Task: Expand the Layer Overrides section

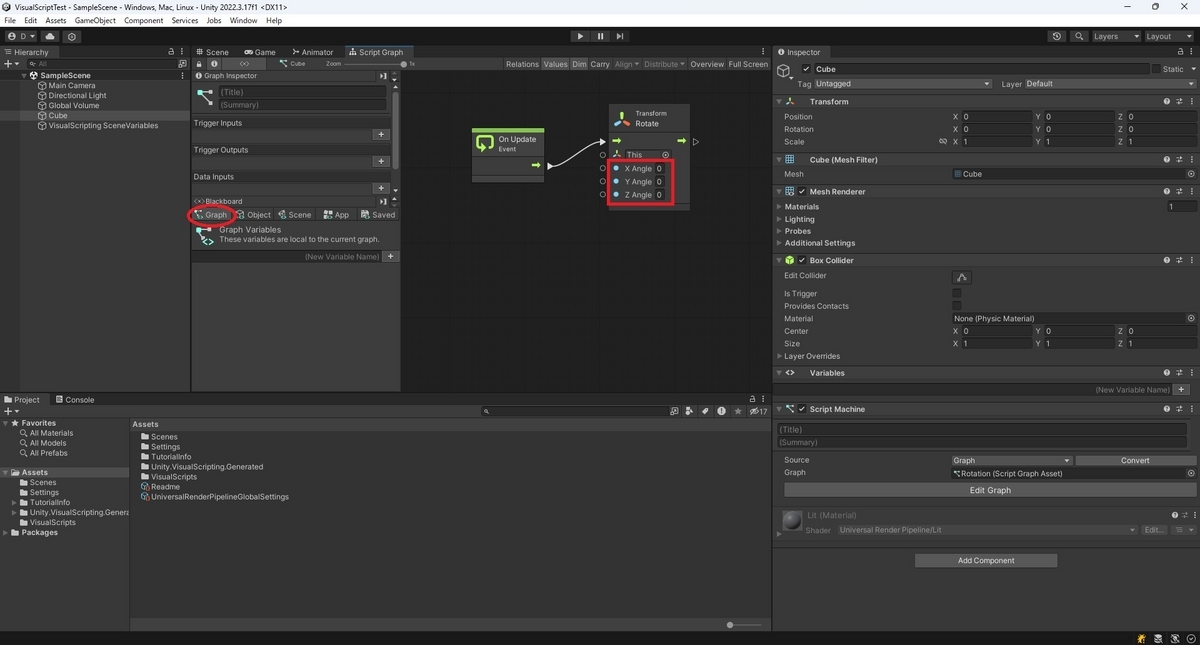Action: pyautogui.click(x=780, y=356)
